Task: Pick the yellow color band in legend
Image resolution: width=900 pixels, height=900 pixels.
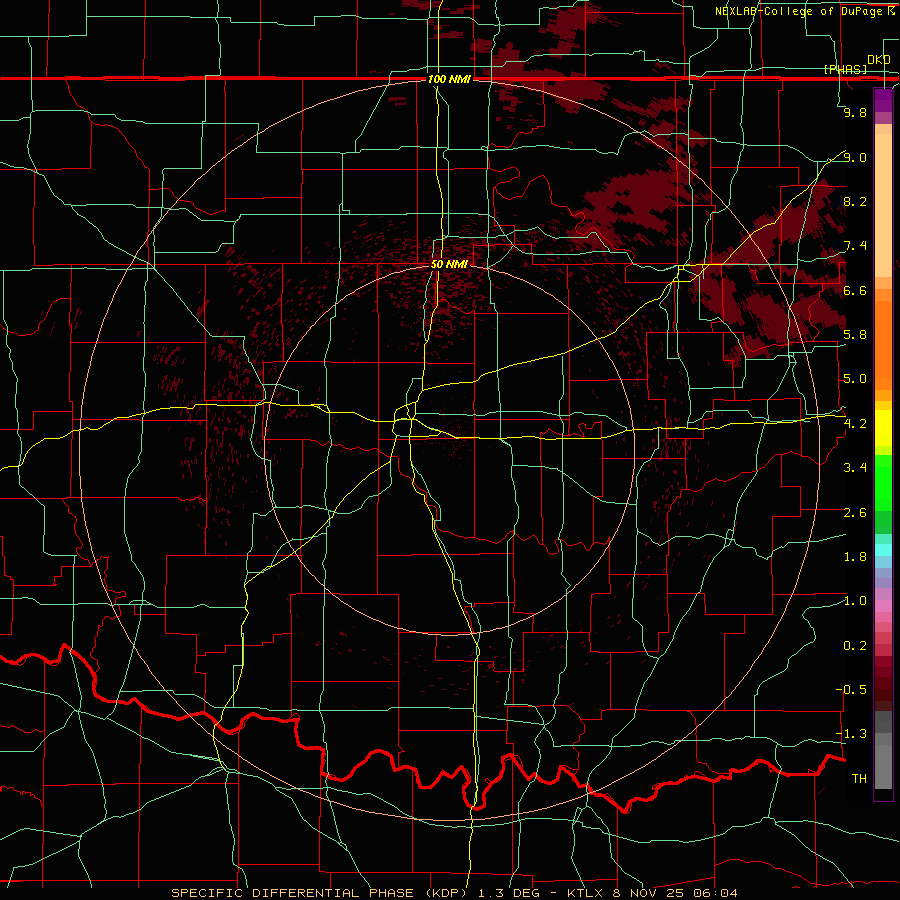Action: (x=883, y=428)
